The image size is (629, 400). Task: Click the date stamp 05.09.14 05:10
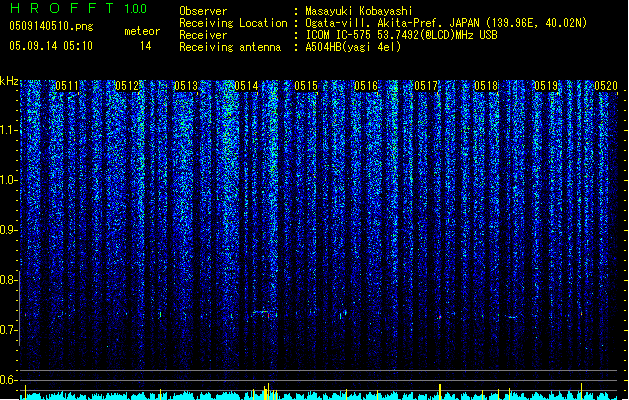pyautogui.click(x=51, y=46)
